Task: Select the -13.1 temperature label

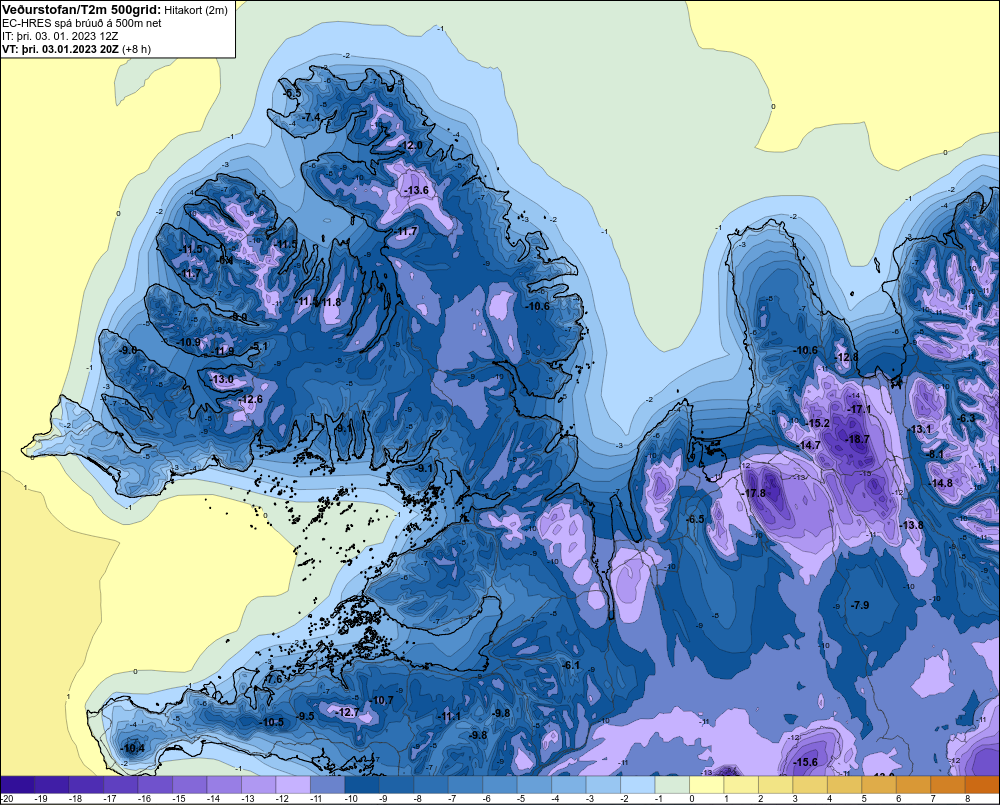Action: 920,429
